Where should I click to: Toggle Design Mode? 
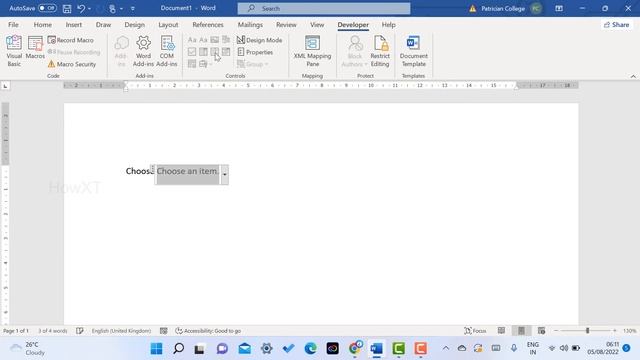point(260,40)
